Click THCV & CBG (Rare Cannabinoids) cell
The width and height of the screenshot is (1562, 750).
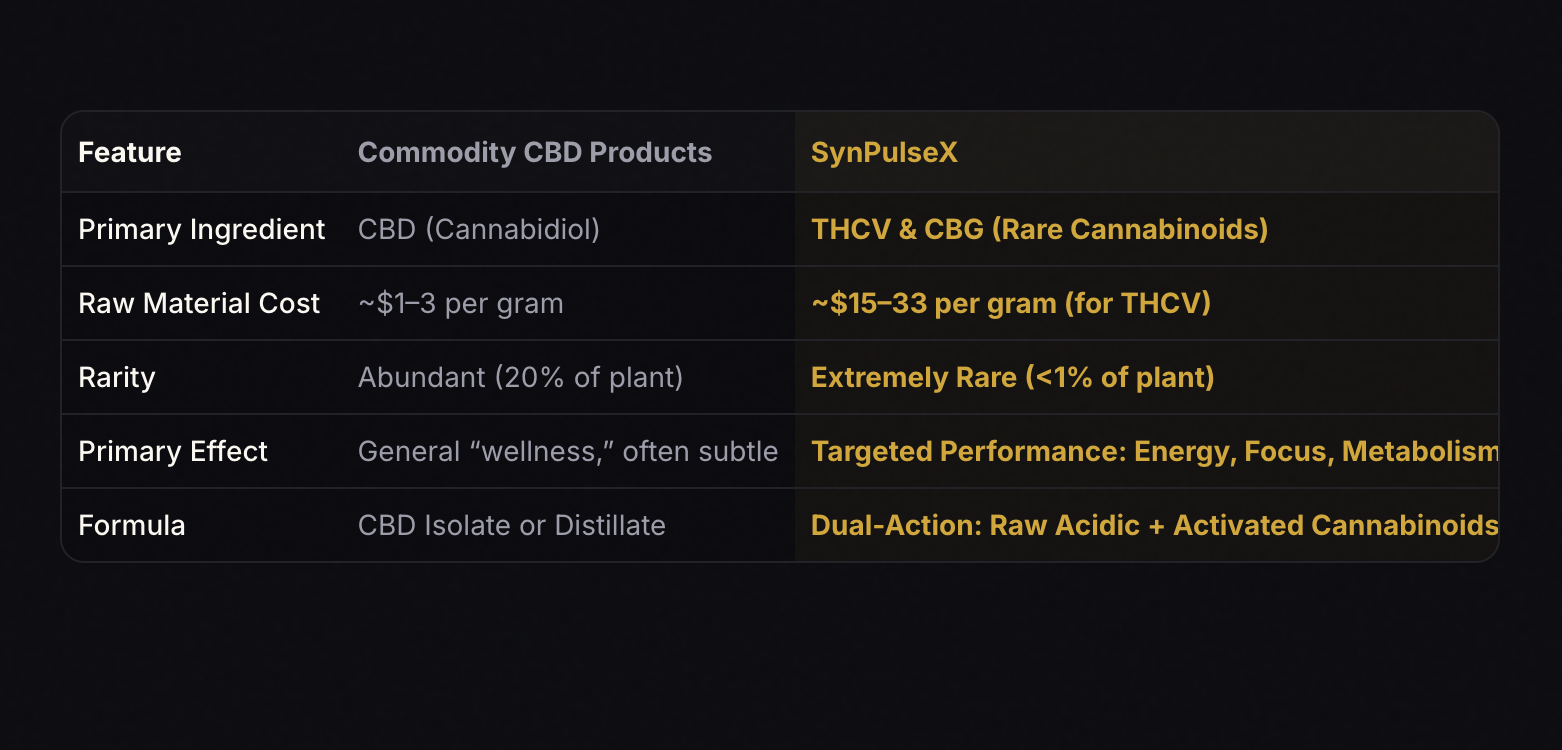(1040, 229)
